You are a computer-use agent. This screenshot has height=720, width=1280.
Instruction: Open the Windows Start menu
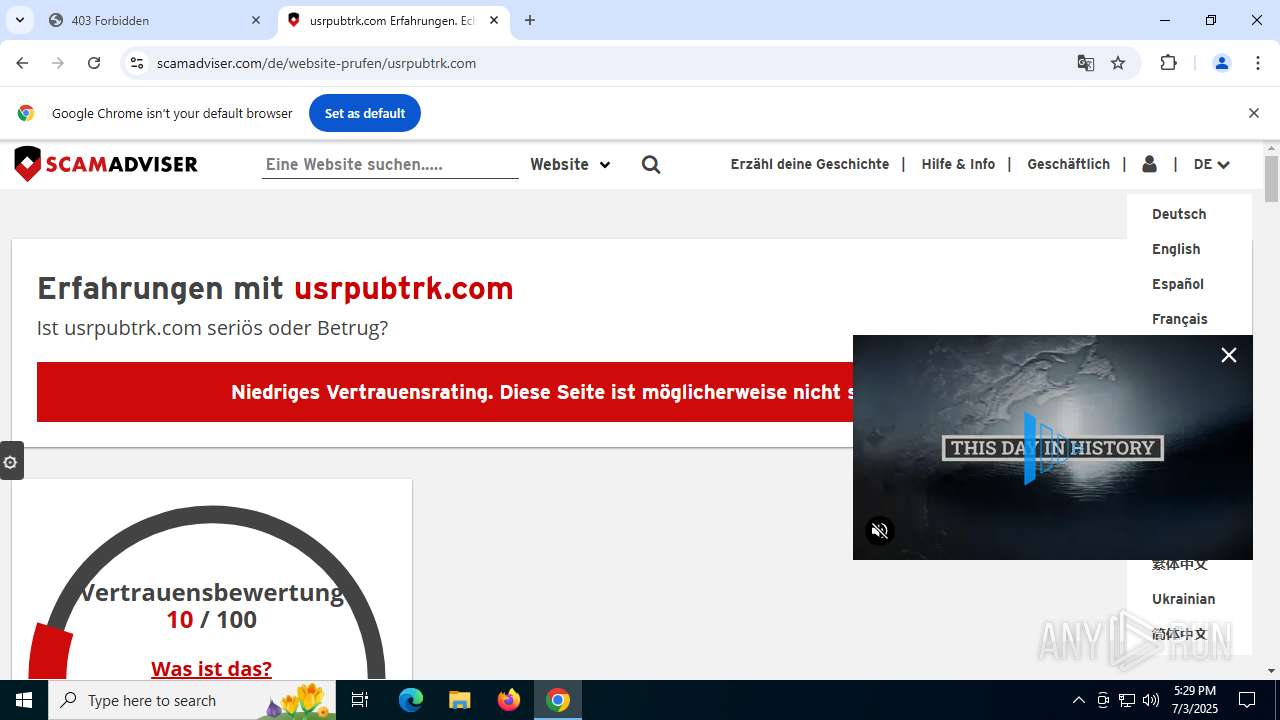click(x=24, y=700)
